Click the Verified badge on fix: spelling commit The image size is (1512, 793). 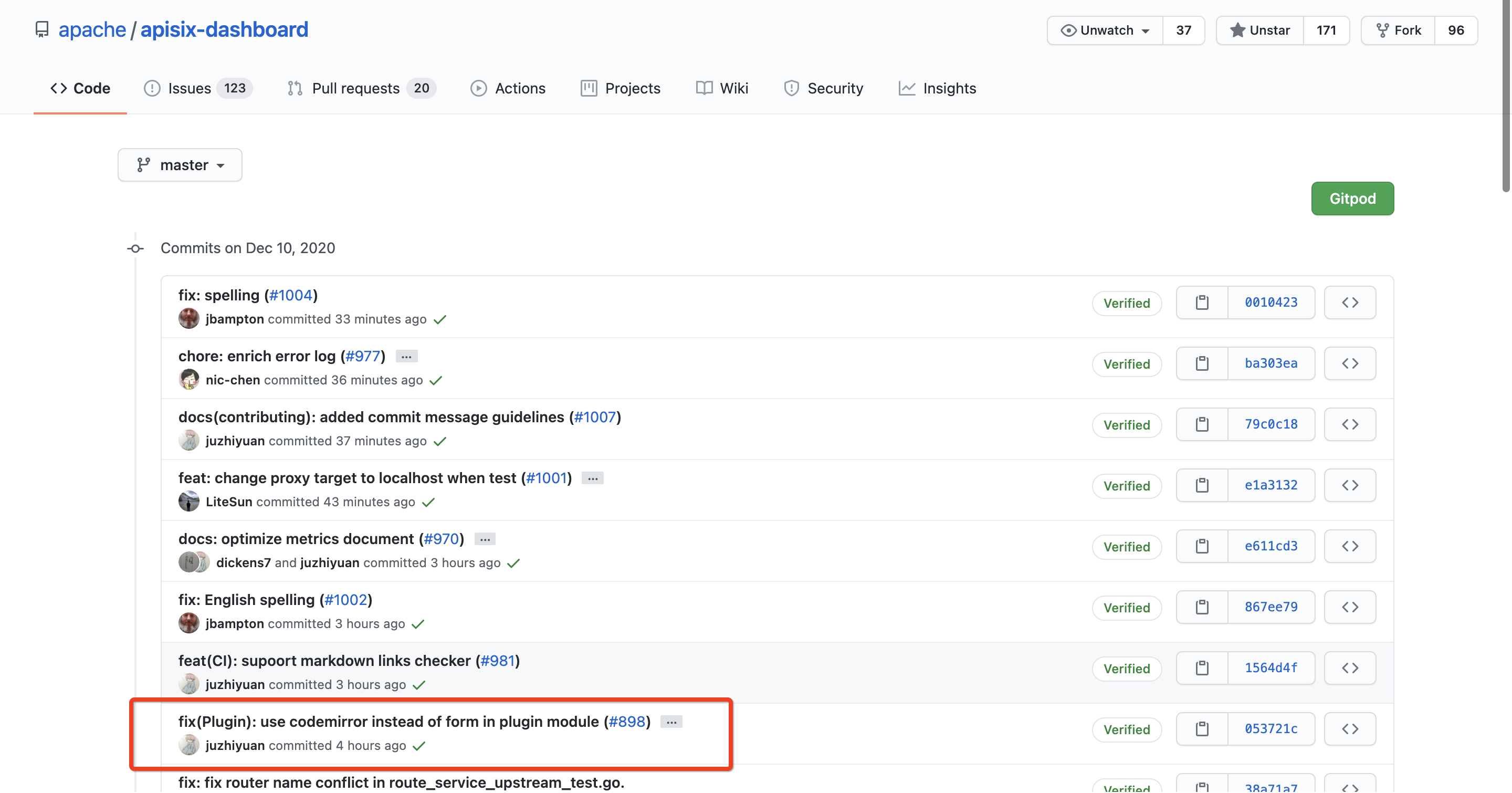[1126, 303]
